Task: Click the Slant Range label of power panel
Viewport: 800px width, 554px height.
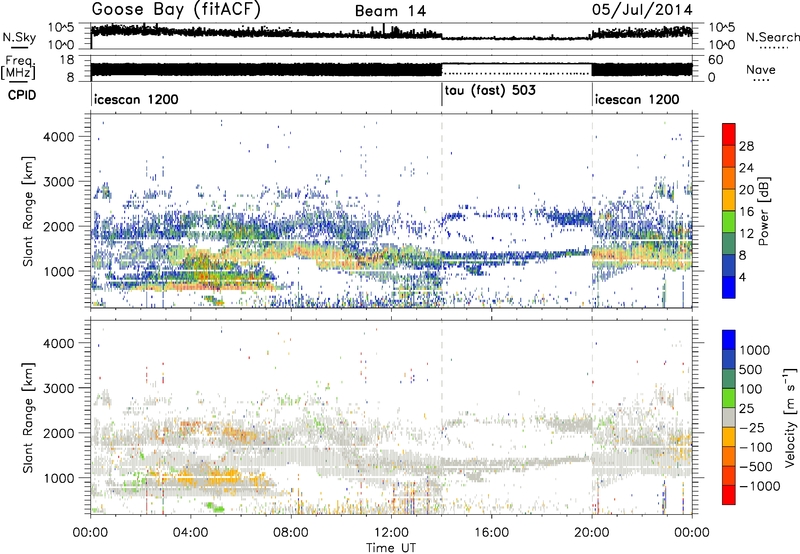Action: [28, 211]
